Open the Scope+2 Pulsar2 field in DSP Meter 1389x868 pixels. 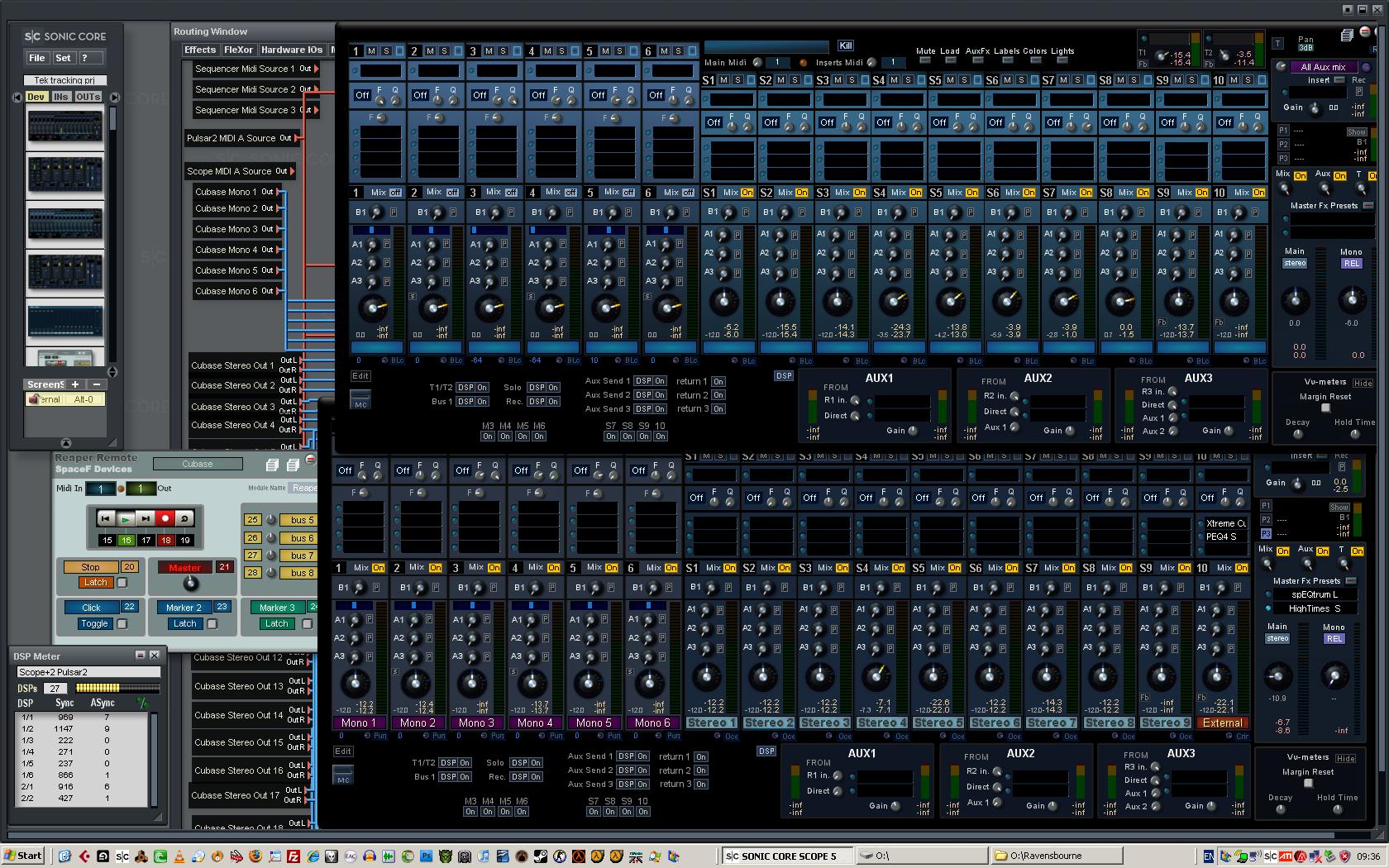pos(88,672)
